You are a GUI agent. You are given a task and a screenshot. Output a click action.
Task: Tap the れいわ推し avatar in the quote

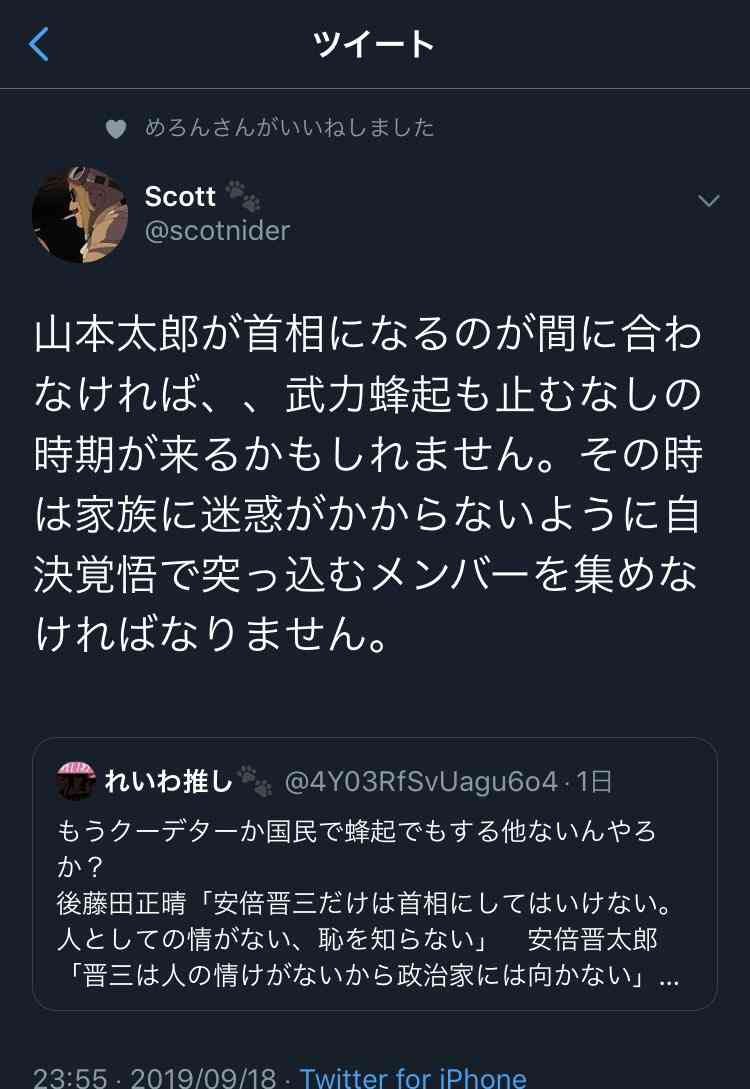(76, 781)
